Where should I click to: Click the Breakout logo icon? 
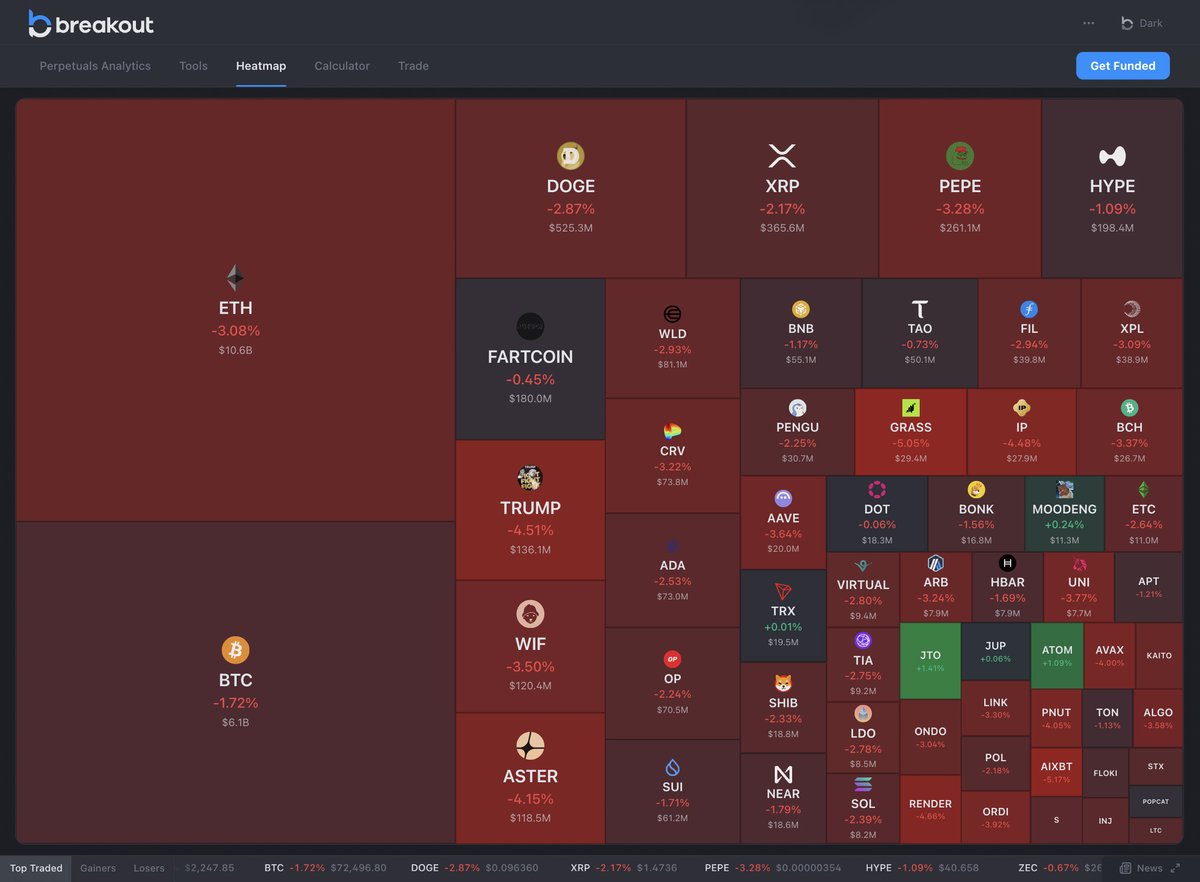39,23
